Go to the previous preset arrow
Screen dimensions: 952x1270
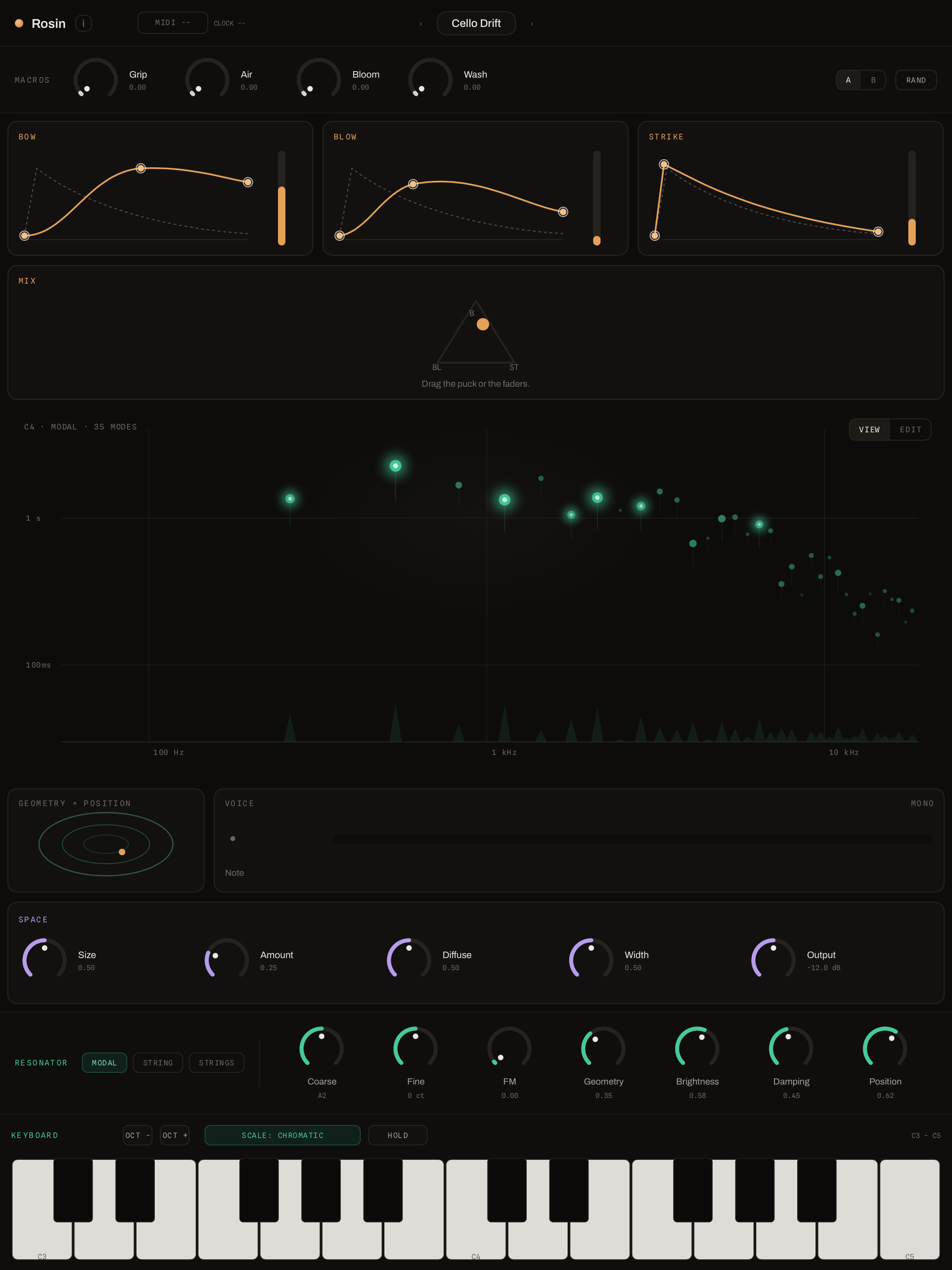[x=421, y=24]
